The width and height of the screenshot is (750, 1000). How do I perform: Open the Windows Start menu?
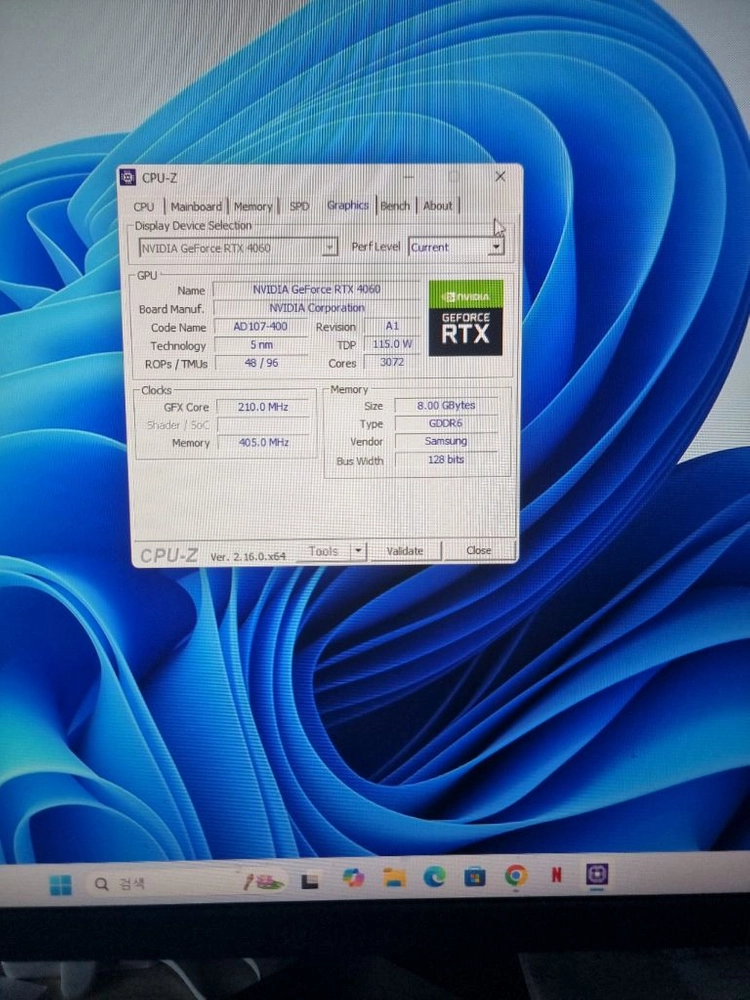click(61, 885)
